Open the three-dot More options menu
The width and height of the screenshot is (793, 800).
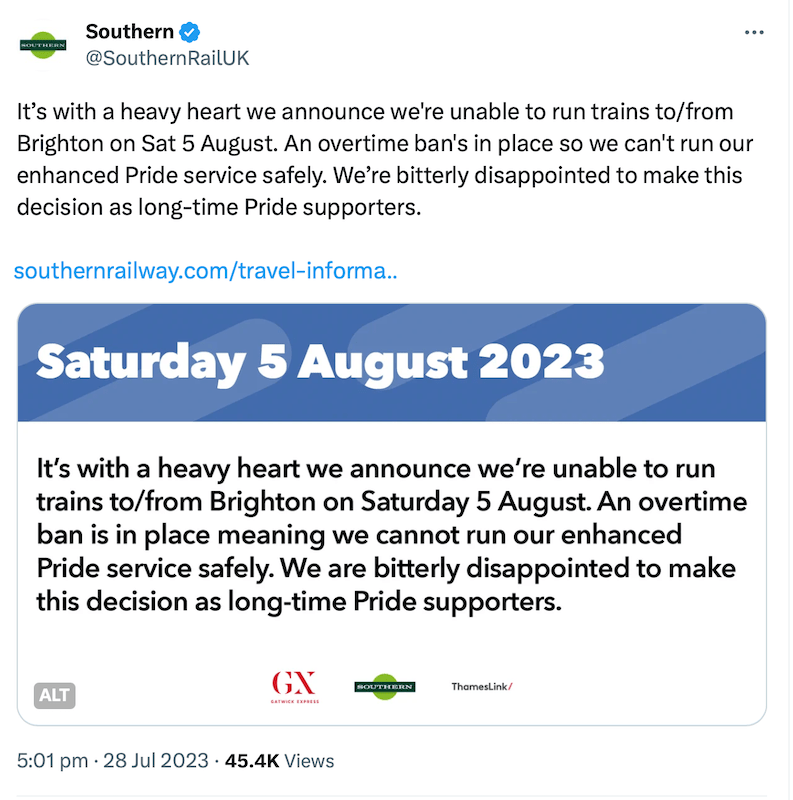coord(755,33)
